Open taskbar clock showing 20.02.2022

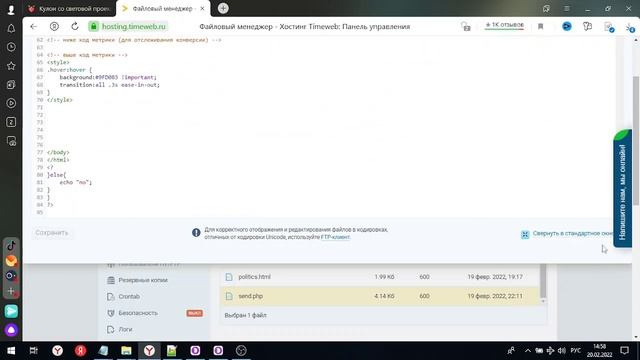(600, 351)
